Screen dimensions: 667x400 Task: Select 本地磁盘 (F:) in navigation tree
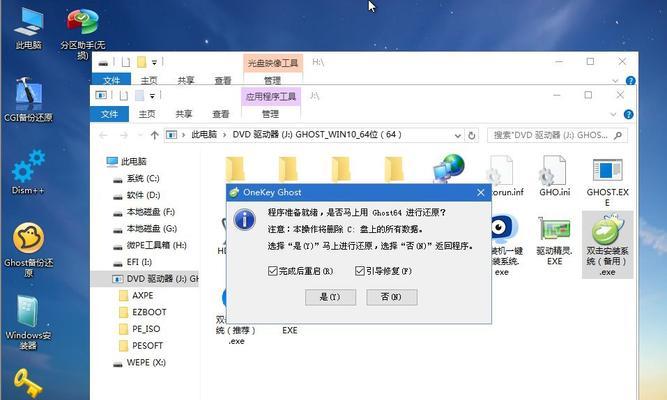click(144, 212)
